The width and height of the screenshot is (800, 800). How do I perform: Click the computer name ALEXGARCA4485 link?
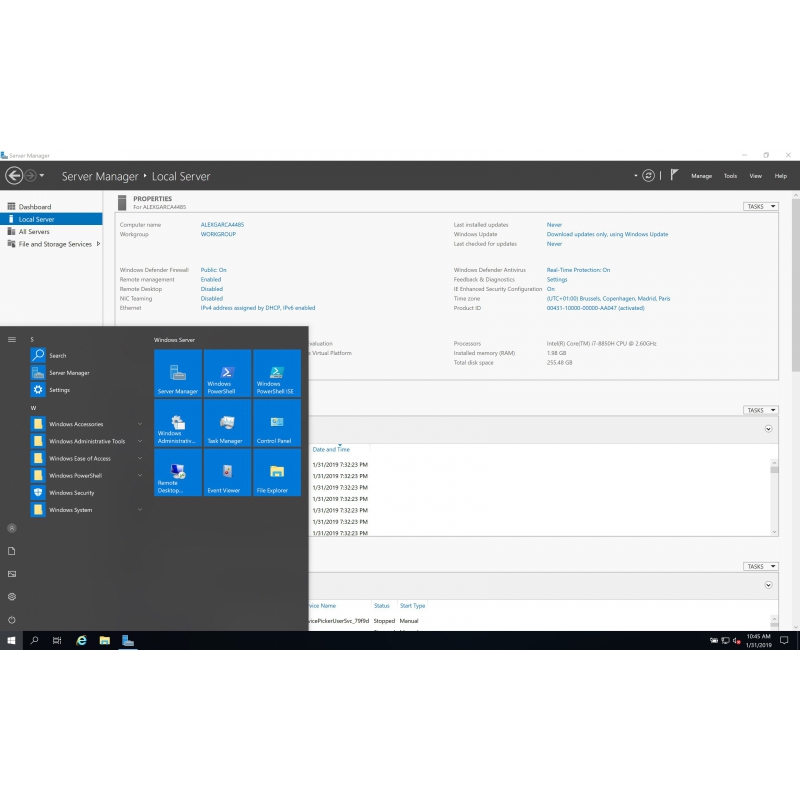(222, 225)
